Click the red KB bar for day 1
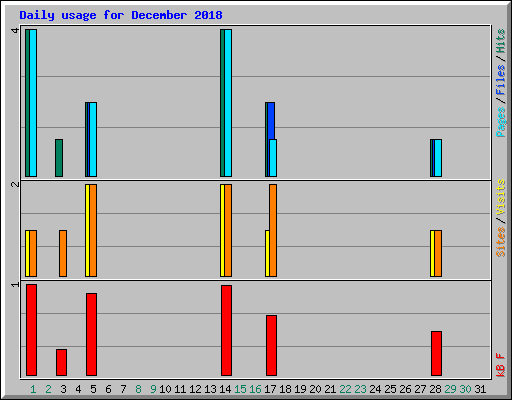 [x=31, y=330]
